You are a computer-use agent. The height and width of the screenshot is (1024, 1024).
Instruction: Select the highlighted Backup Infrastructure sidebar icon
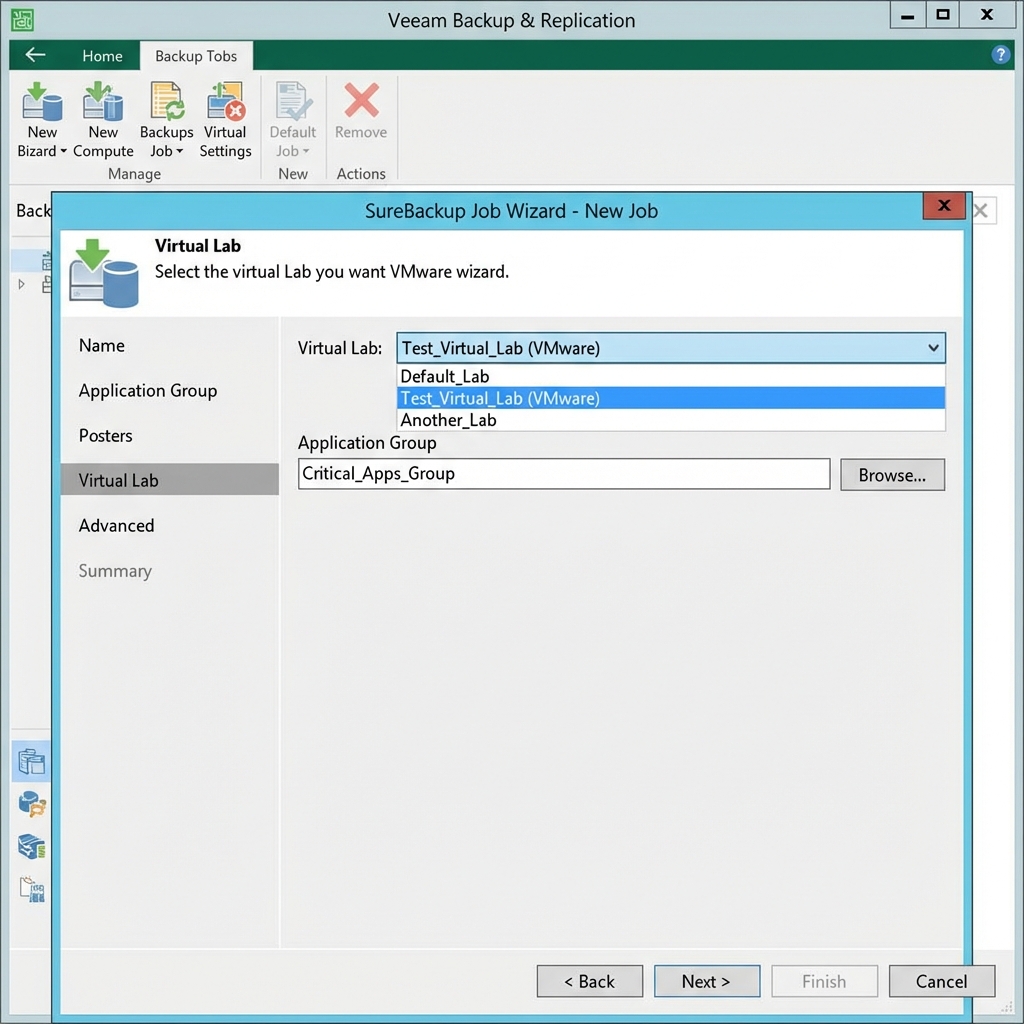[30, 760]
